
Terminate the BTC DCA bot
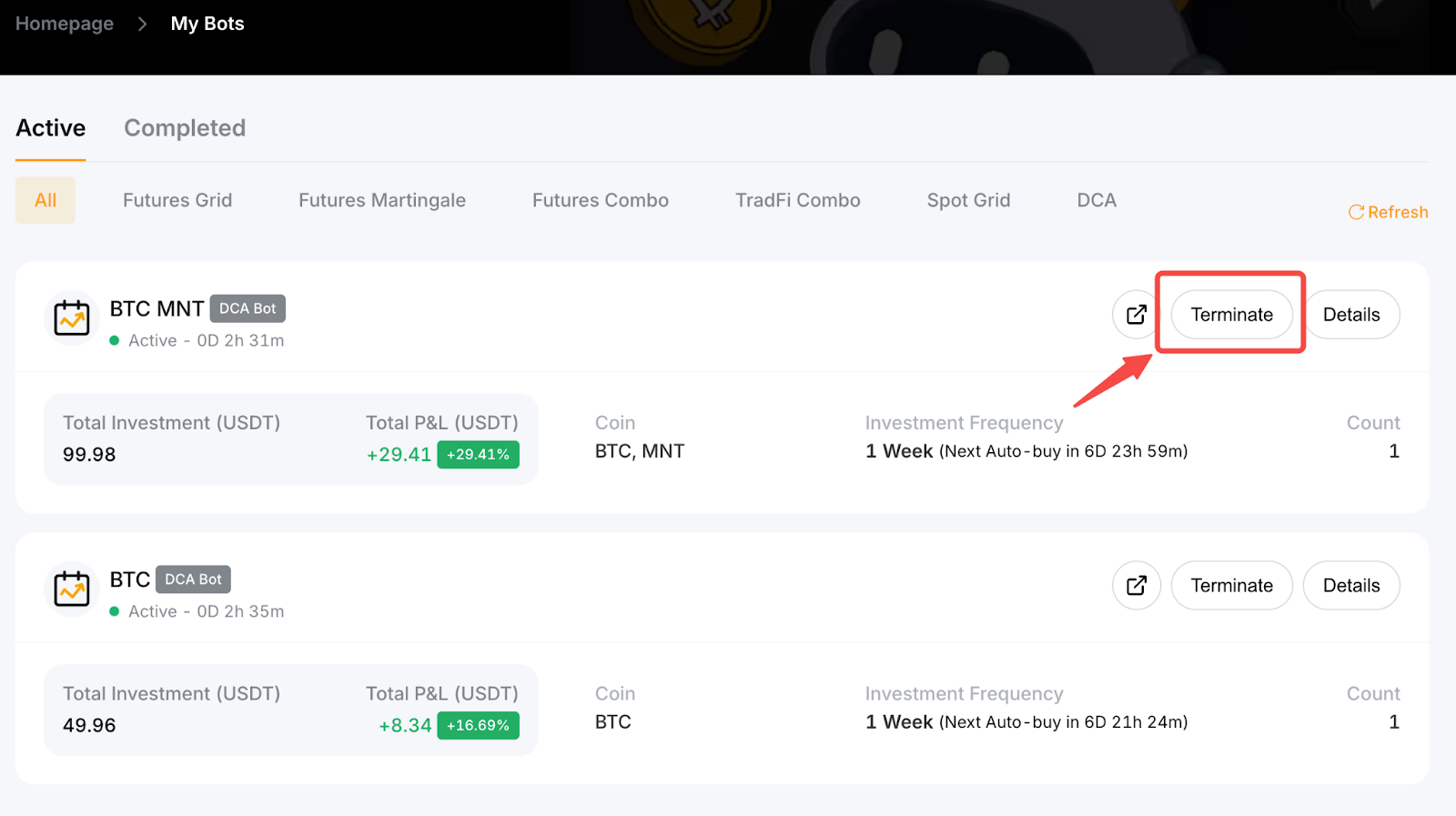click(1231, 586)
